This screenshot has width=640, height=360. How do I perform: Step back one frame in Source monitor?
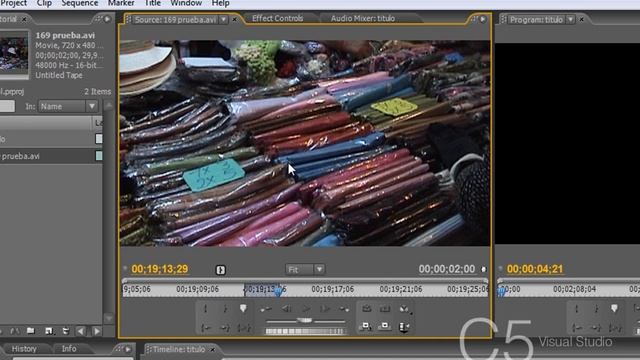pos(286,309)
